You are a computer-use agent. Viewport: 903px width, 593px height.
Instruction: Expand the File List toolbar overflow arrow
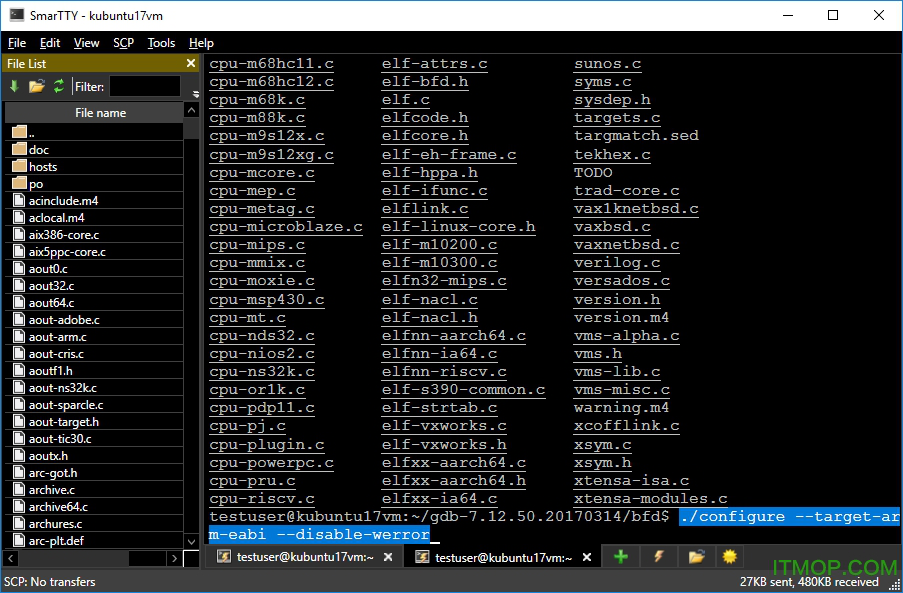(196, 94)
